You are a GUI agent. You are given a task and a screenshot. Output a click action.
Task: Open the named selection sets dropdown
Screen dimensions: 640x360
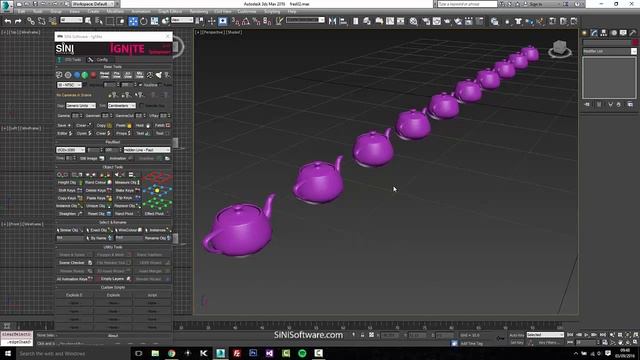pos(305,20)
